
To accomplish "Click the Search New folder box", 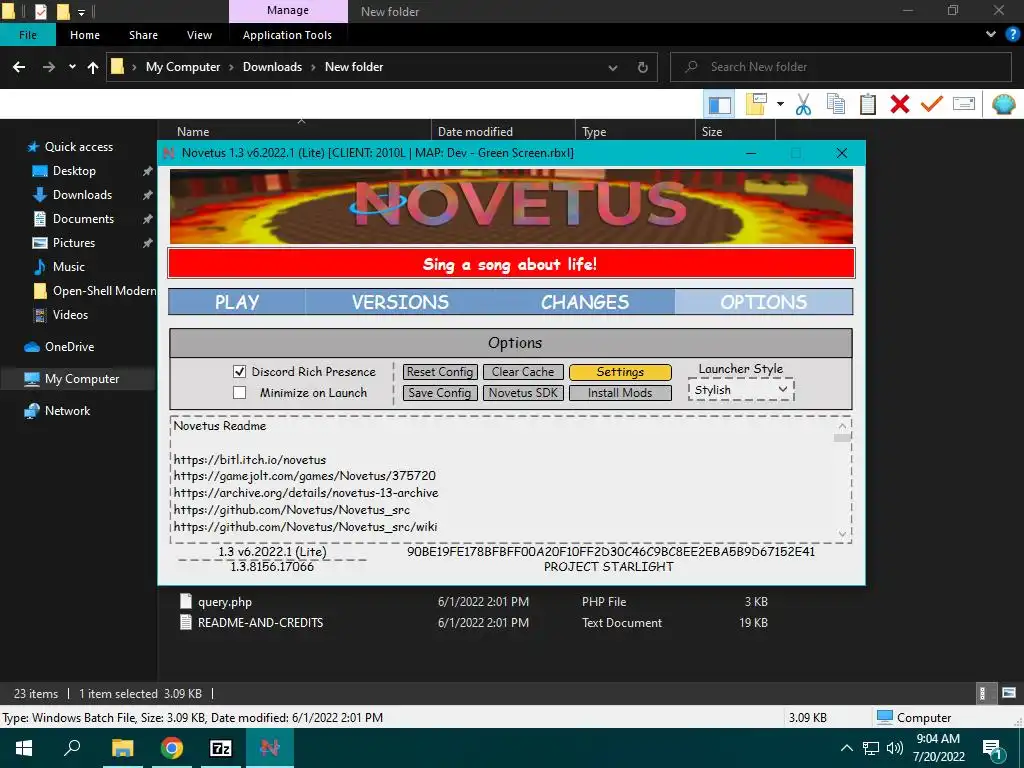I will (x=841, y=67).
